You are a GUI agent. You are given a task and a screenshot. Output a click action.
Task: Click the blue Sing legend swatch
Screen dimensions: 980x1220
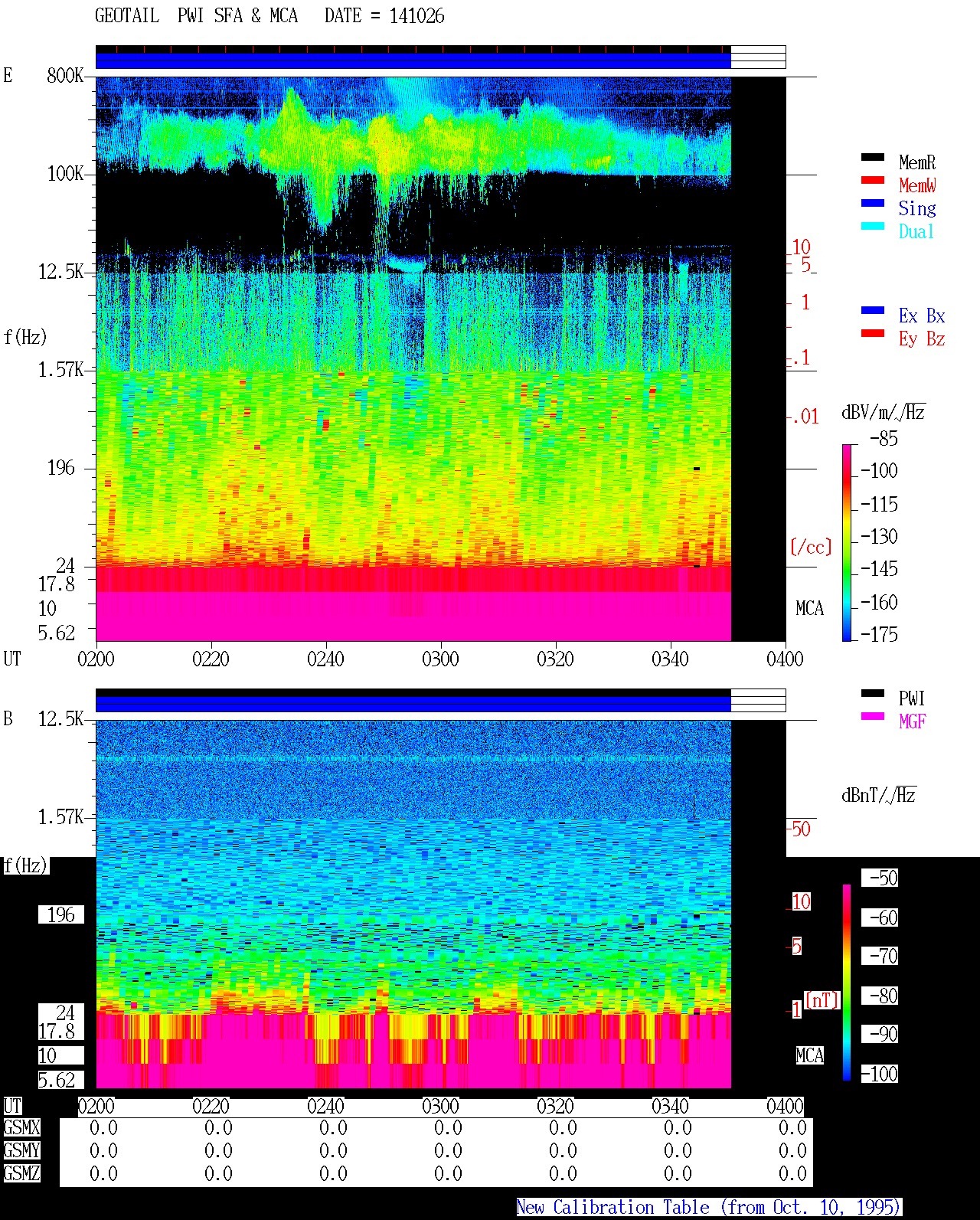pyautogui.click(x=873, y=204)
